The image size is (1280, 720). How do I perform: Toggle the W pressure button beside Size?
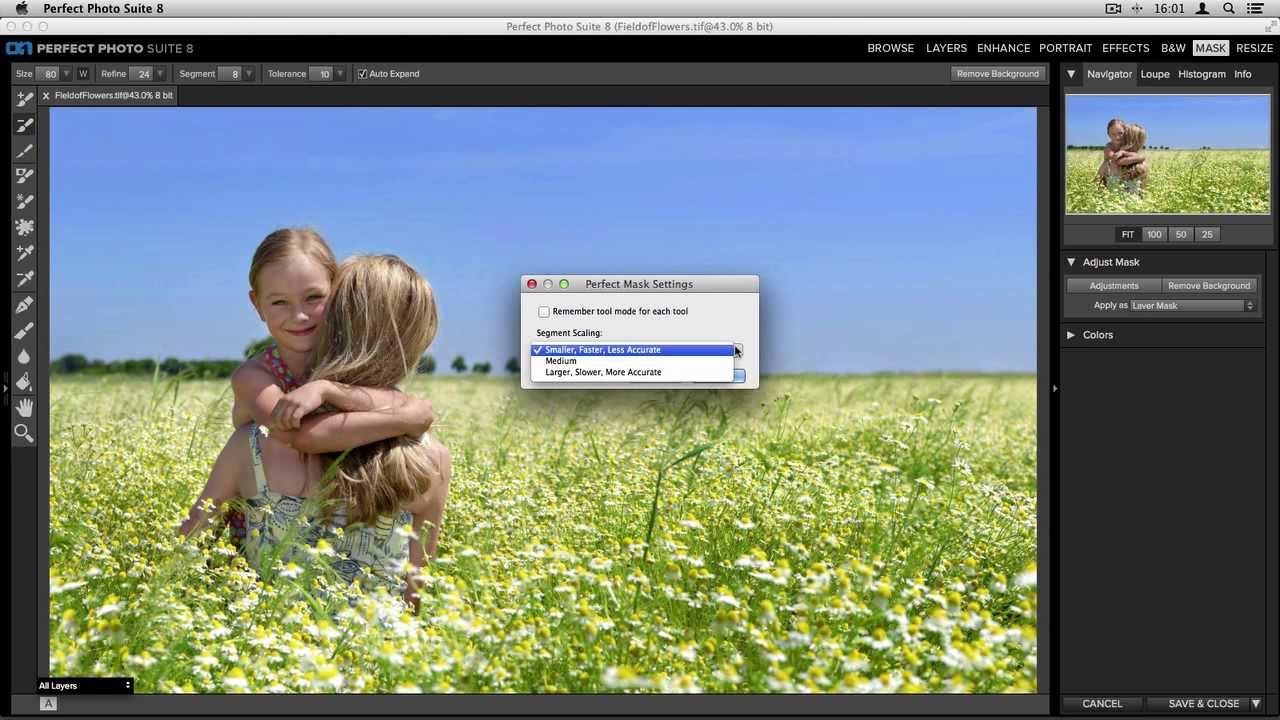coord(83,74)
